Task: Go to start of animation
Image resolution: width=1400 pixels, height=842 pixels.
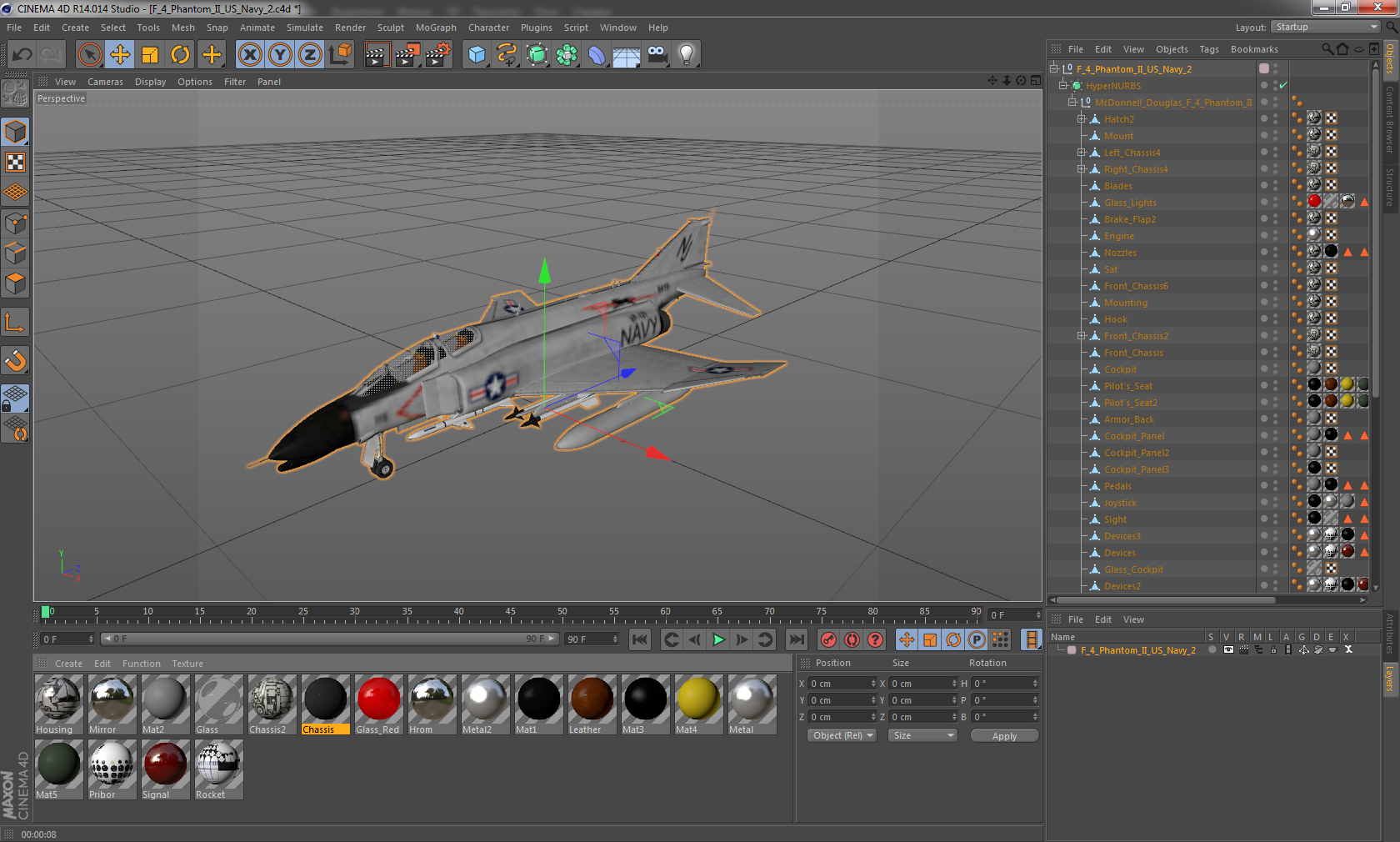Action: (640, 639)
